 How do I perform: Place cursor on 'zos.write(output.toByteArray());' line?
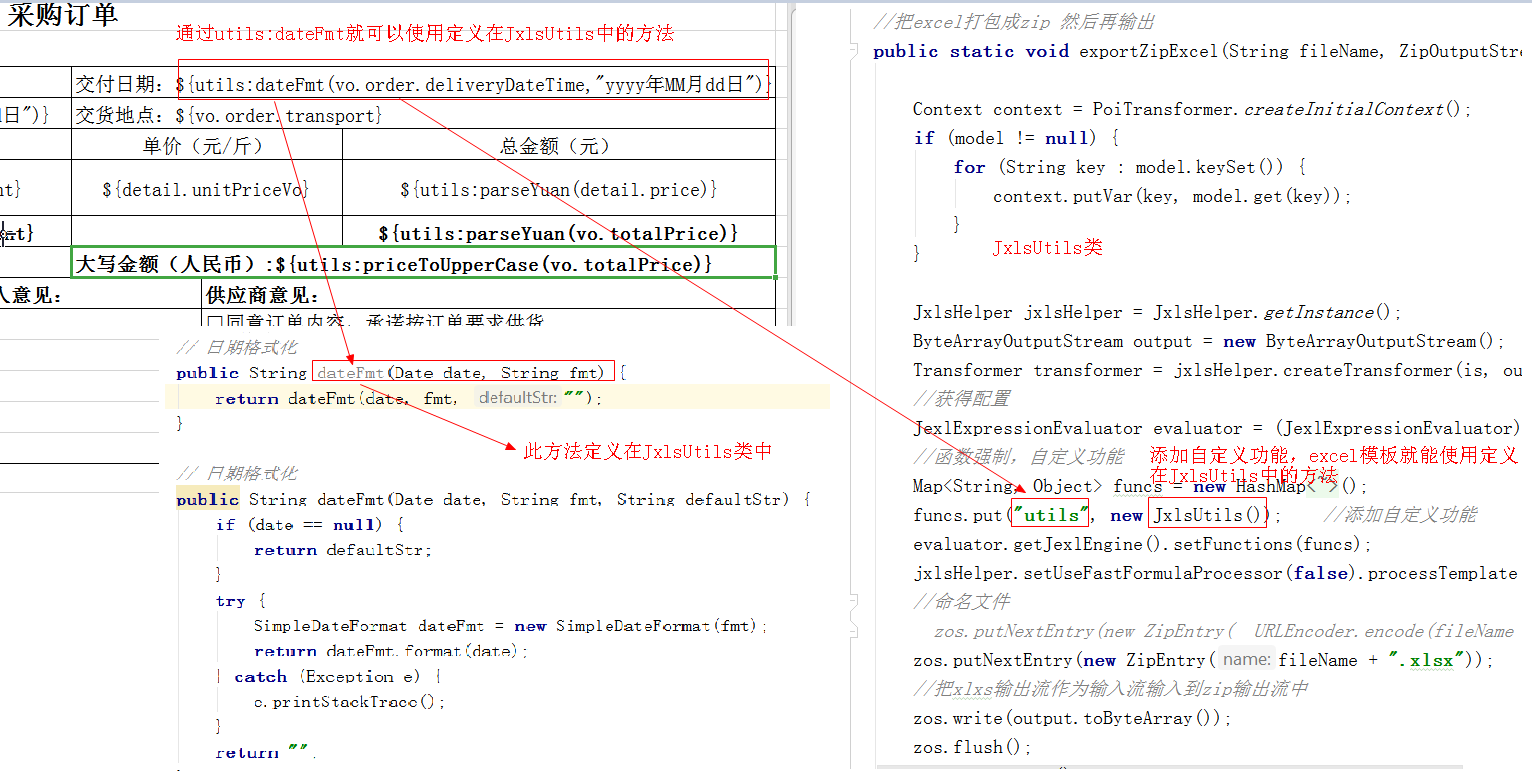1072,718
